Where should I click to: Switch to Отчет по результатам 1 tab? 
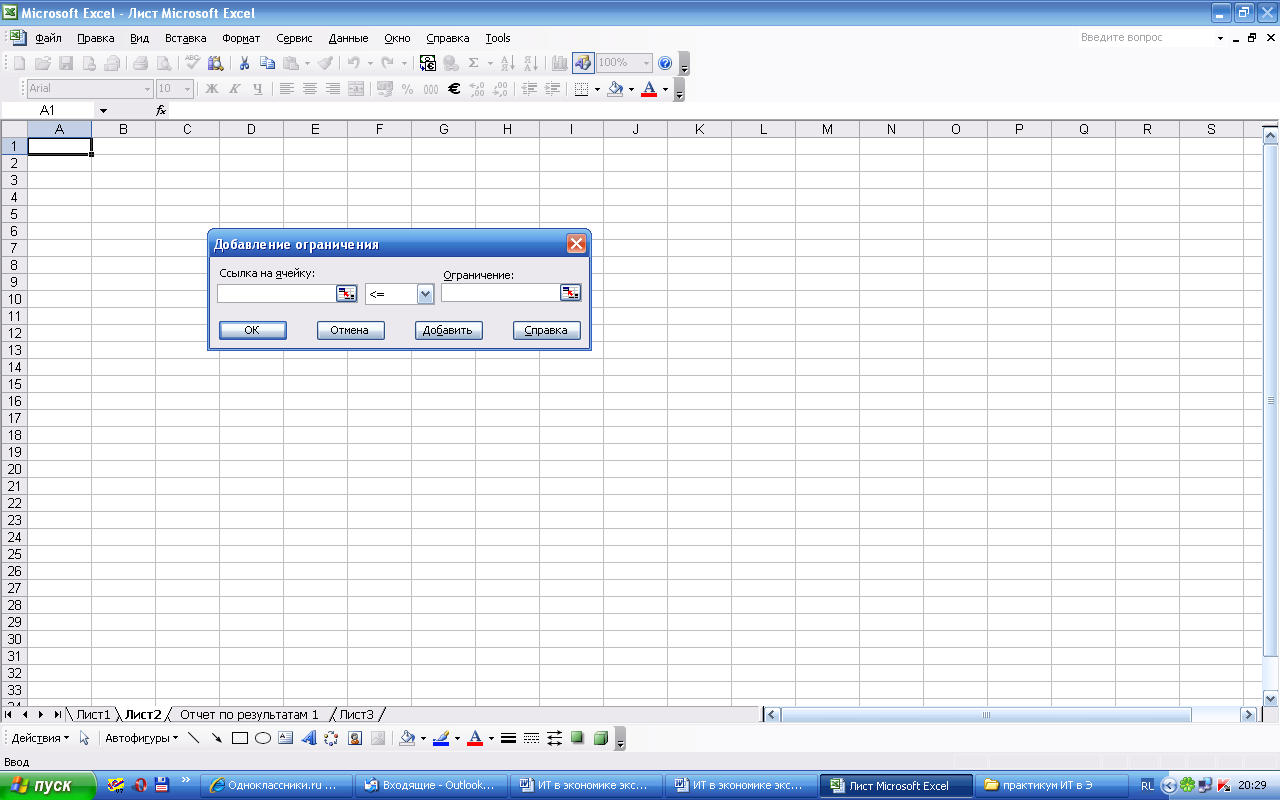tap(249, 714)
